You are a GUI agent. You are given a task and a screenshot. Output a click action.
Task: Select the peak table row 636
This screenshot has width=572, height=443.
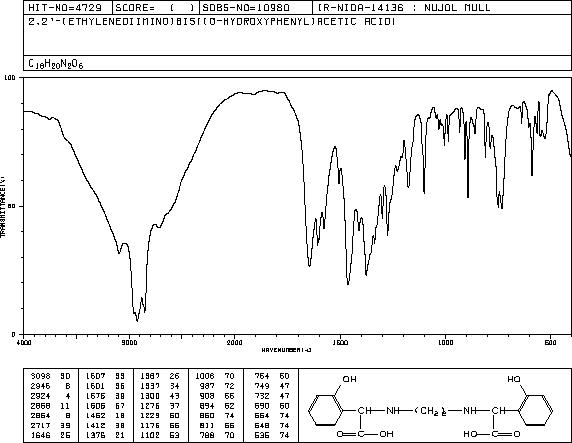tap(272, 435)
